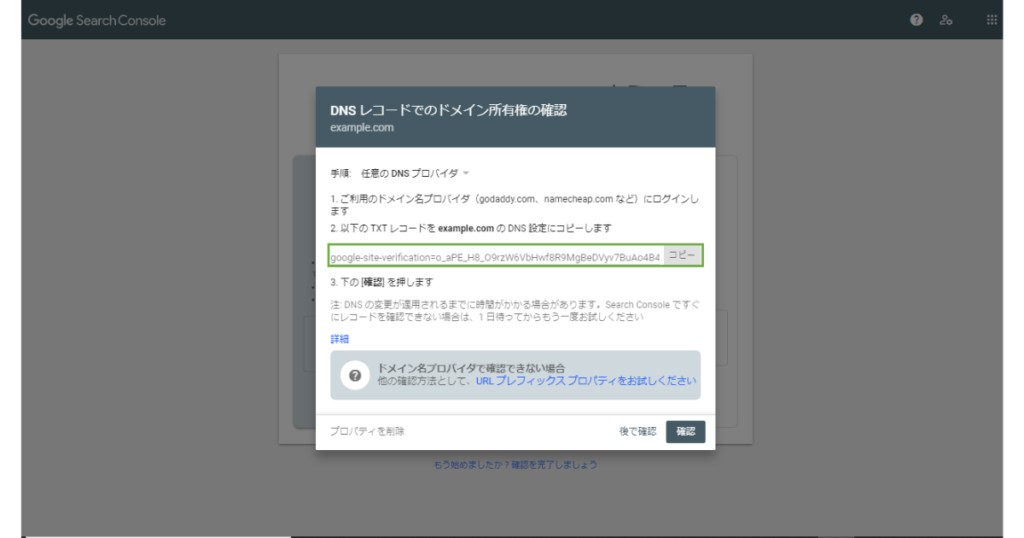Open the user settings account icon
Image resolution: width=1024 pixels, height=538 pixels.
point(946,20)
